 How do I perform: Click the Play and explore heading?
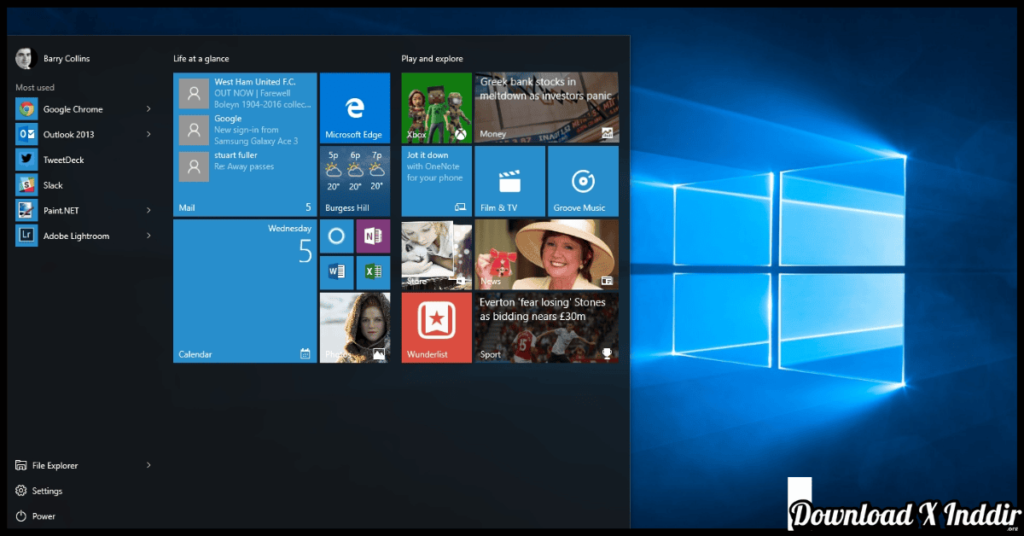click(432, 58)
